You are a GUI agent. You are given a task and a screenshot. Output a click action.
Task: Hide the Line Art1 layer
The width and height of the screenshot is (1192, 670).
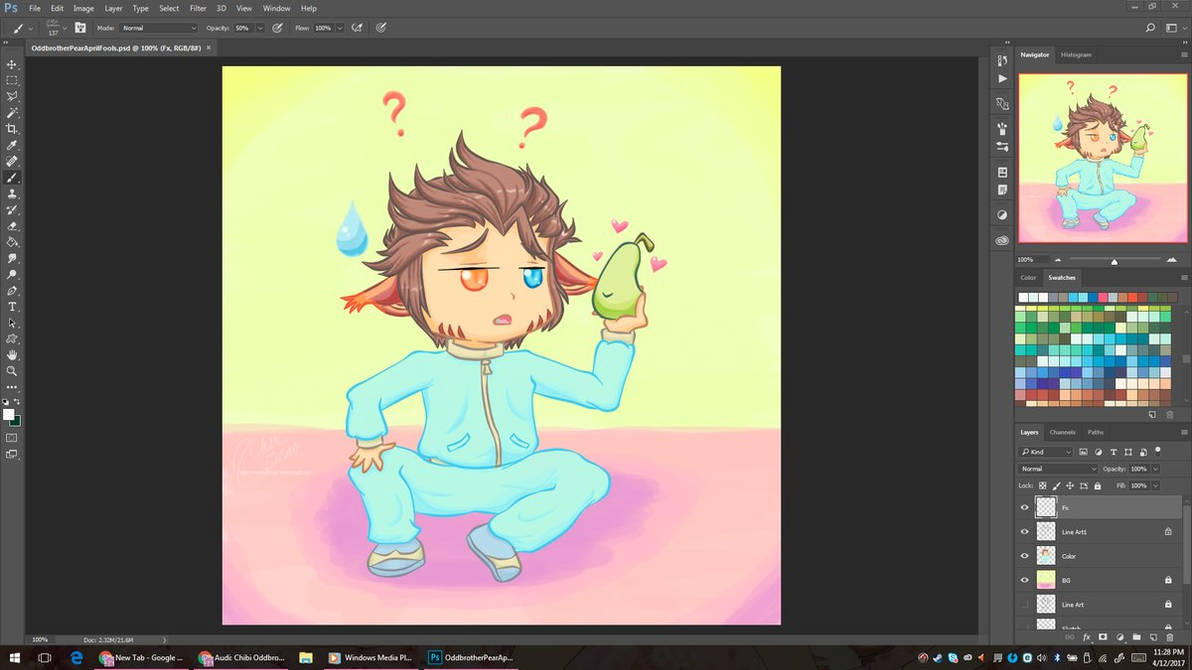(x=1025, y=532)
